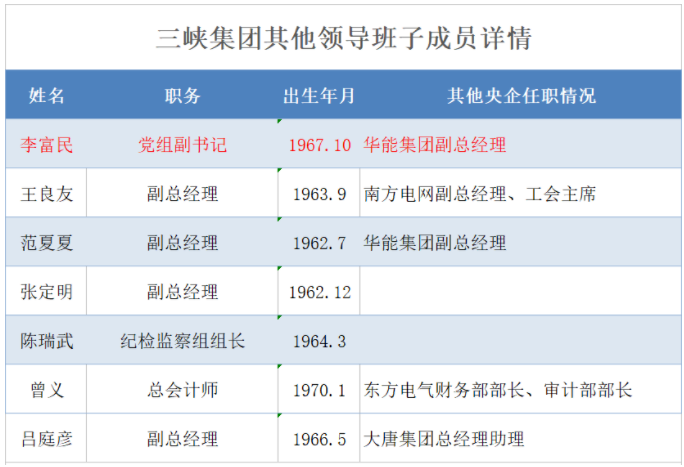Image resolution: width=684 pixels, height=467 pixels.
Task: Select 副总经理 in 王良友's row
Action: [182, 194]
